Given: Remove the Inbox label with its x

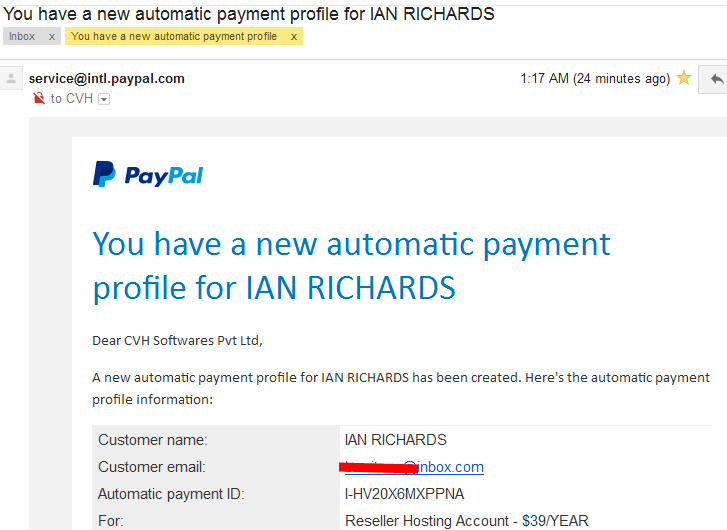Looking at the screenshot, I should [52, 37].
